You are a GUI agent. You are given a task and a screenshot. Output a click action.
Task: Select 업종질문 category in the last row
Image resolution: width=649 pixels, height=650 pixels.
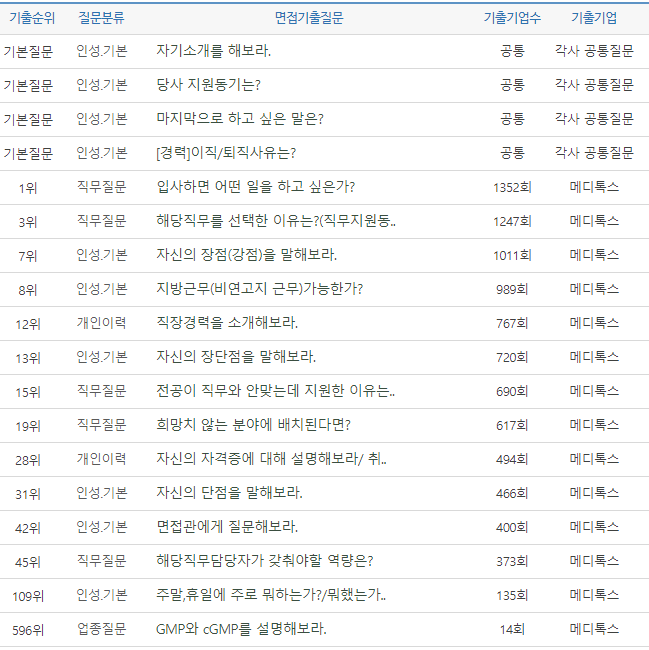[x=101, y=629]
